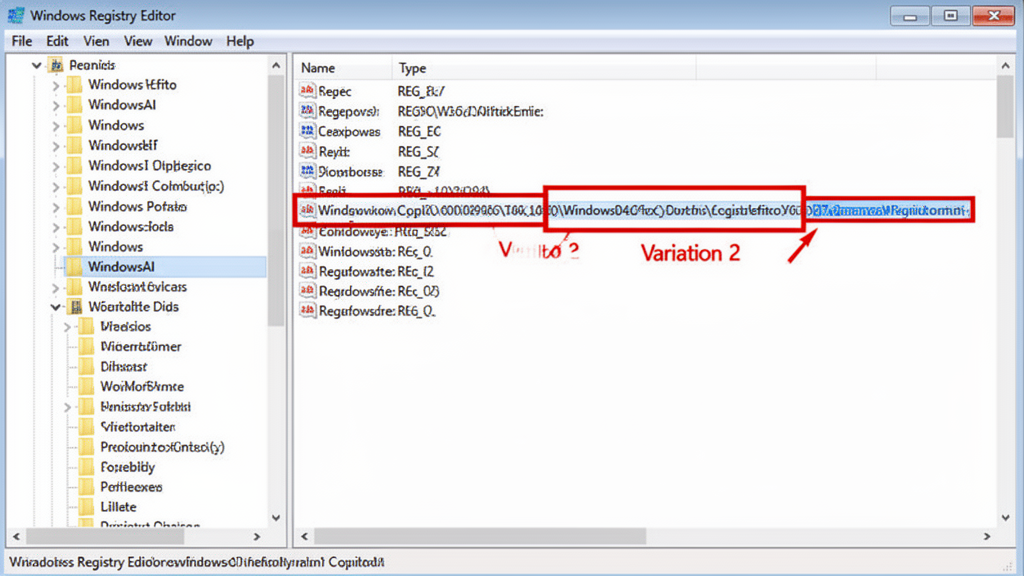Select the Regepovs value name
This screenshot has height=576, width=1024.
point(348,112)
